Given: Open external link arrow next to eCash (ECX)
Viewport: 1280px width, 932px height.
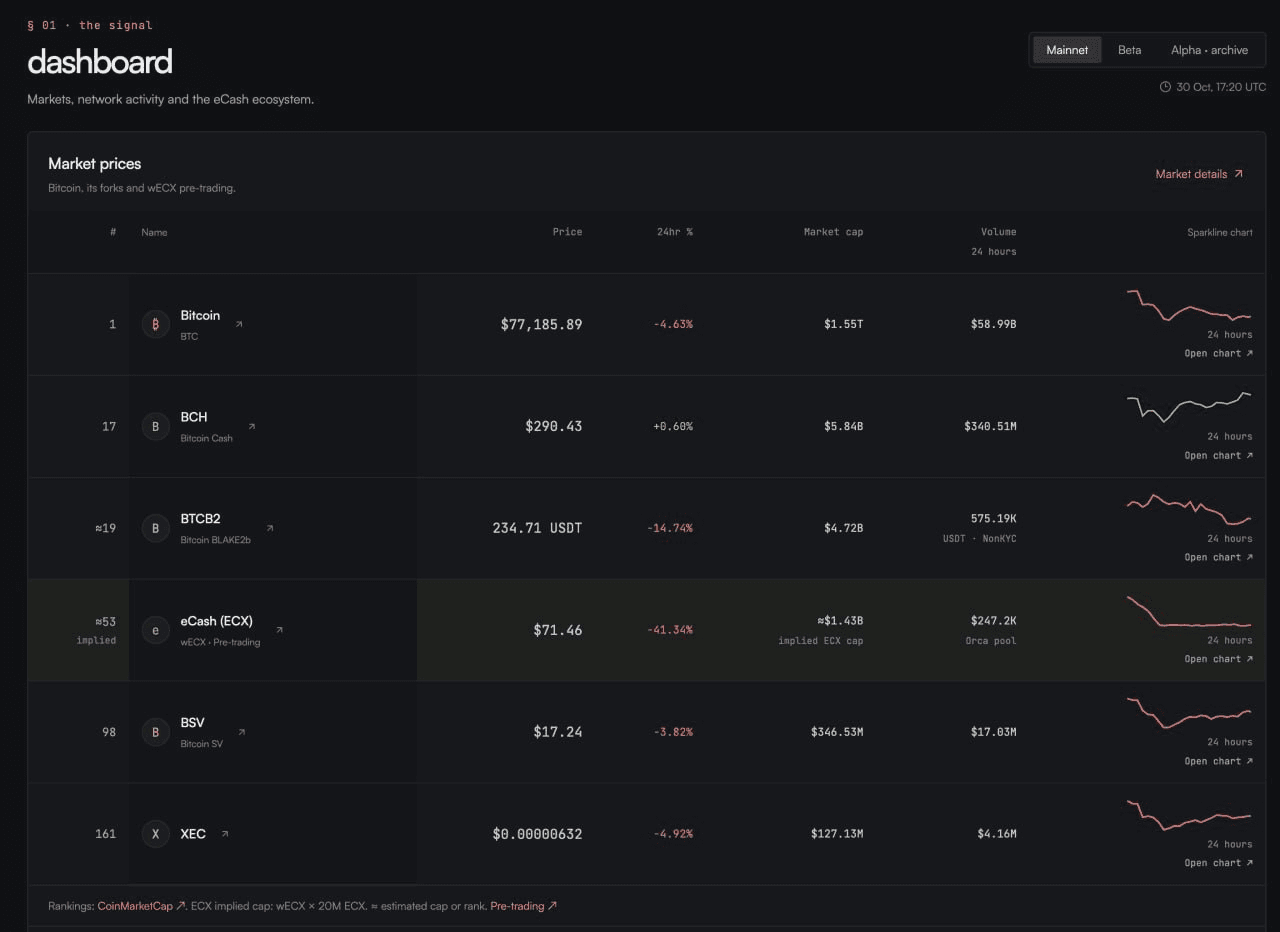Looking at the screenshot, I should [280, 630].
